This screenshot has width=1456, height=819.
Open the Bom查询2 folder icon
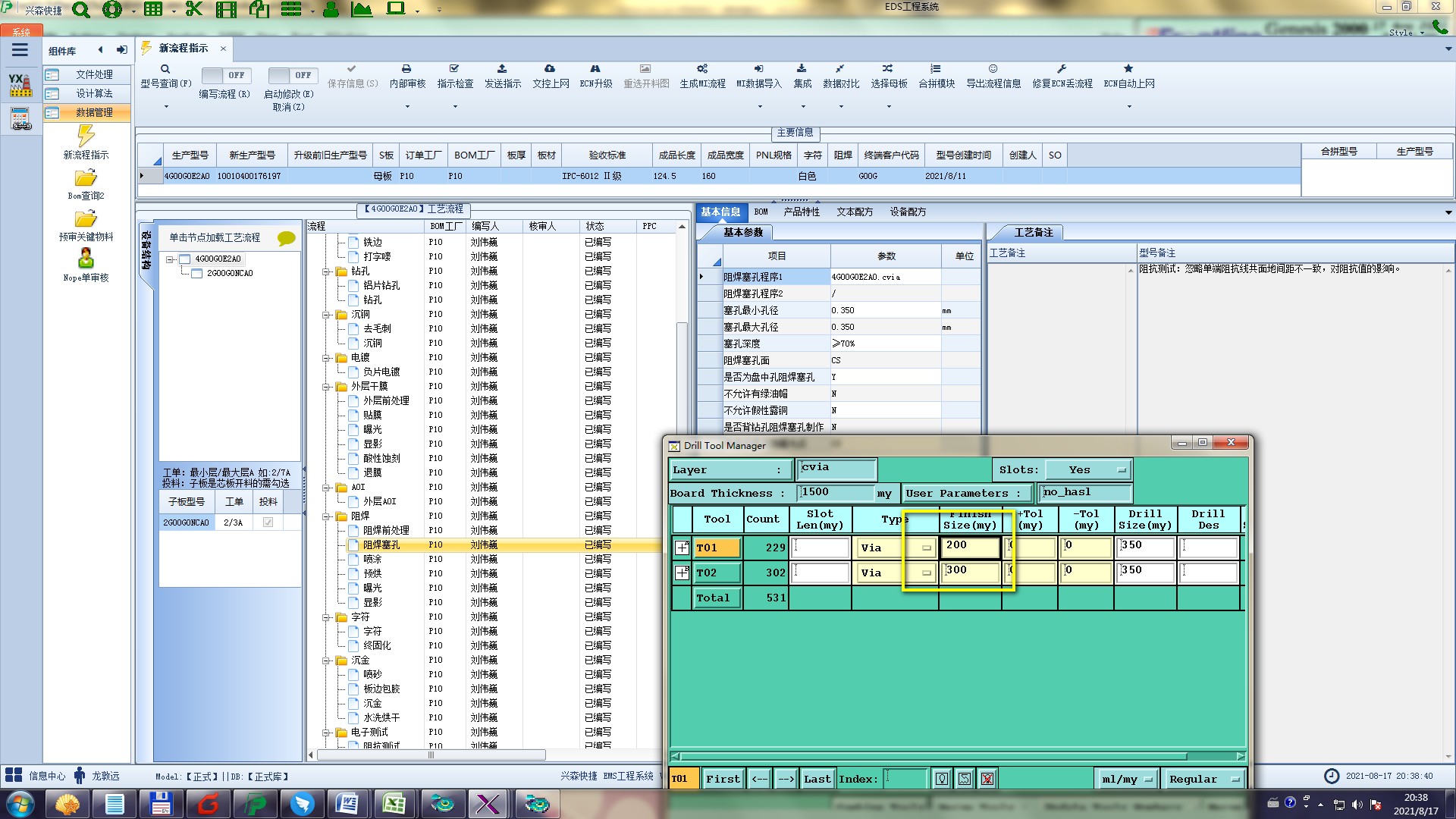click(x=86, y=178)
